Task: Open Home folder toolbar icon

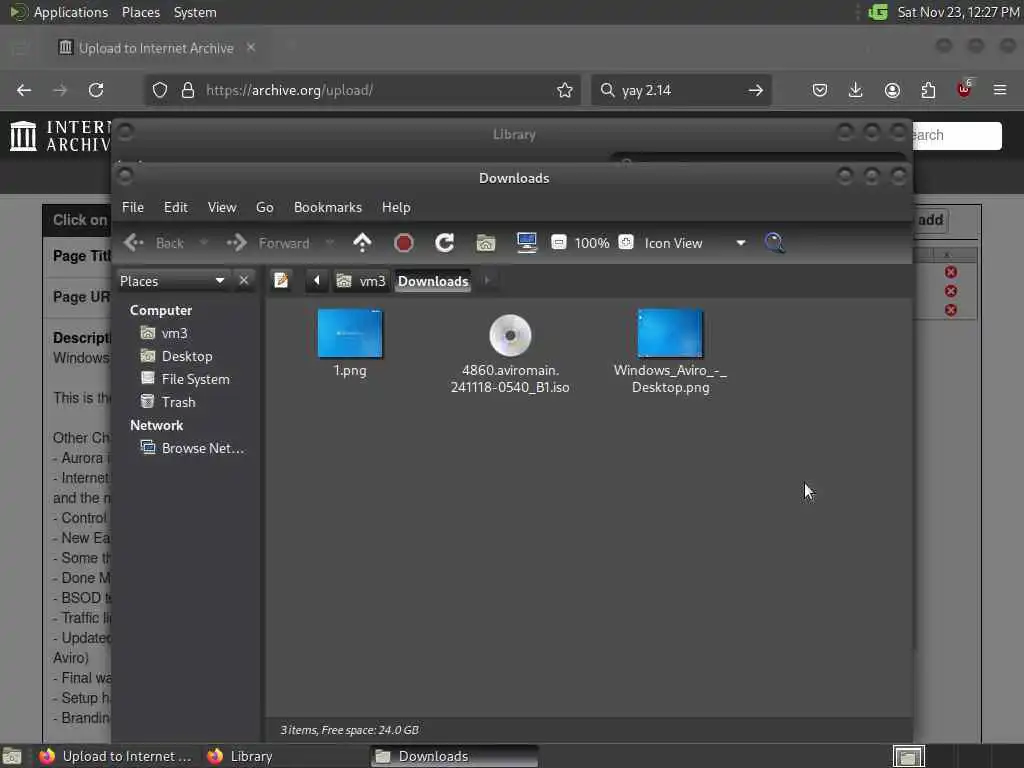Action: [485, 243]
